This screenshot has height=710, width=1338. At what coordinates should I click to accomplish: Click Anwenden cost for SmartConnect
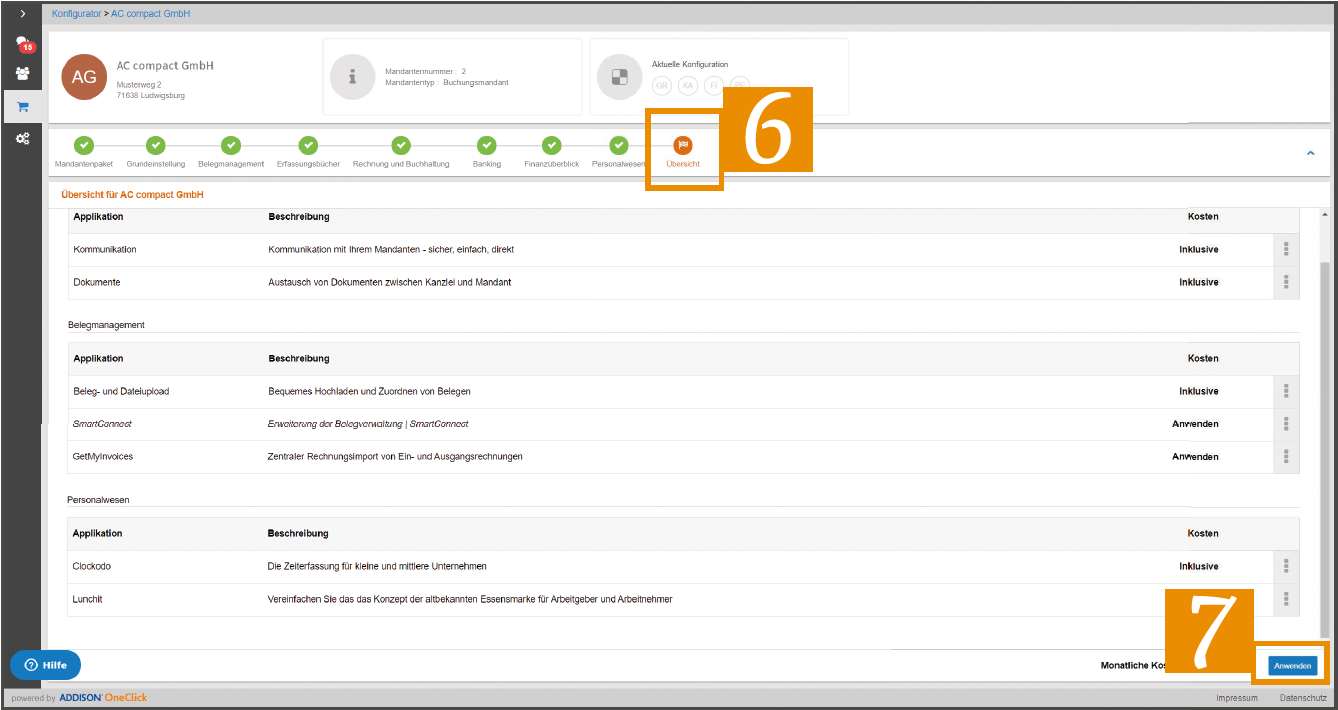(1195, 424)
